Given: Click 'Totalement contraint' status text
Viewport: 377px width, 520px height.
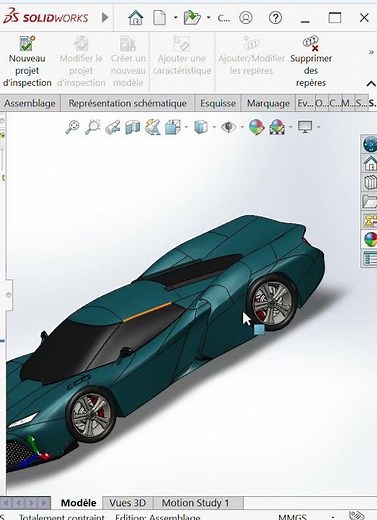Looking at the screenshot, I should [62, 517].
